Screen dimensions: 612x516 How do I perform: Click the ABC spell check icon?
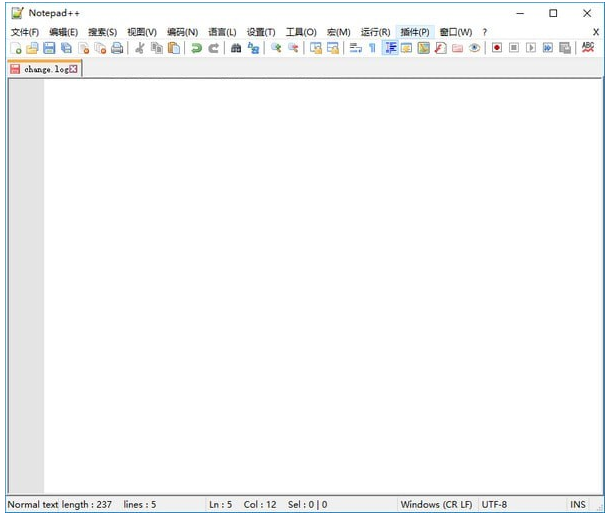588,48
